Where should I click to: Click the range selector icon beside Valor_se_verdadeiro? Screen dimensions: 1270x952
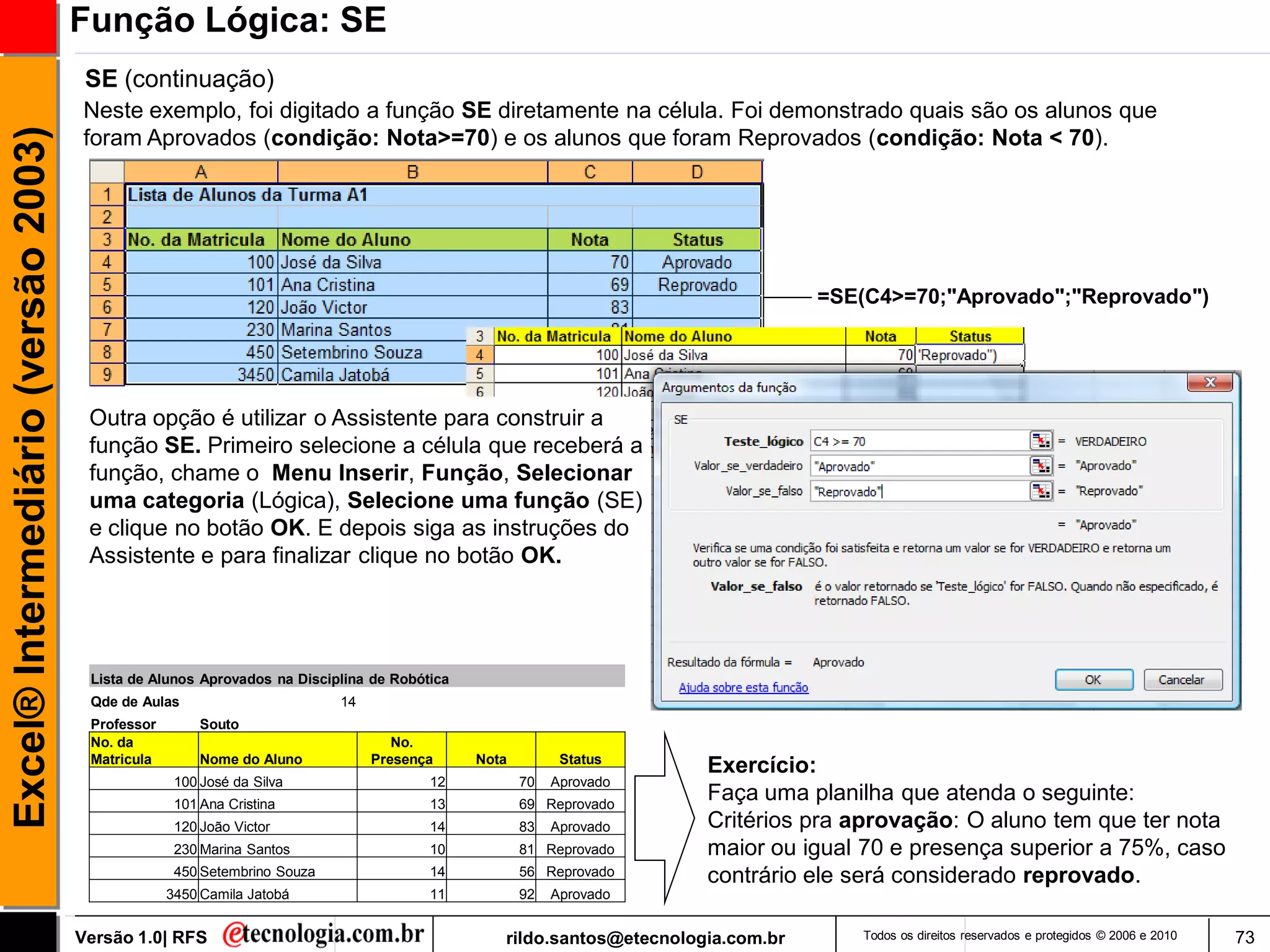coord(1041,465)
